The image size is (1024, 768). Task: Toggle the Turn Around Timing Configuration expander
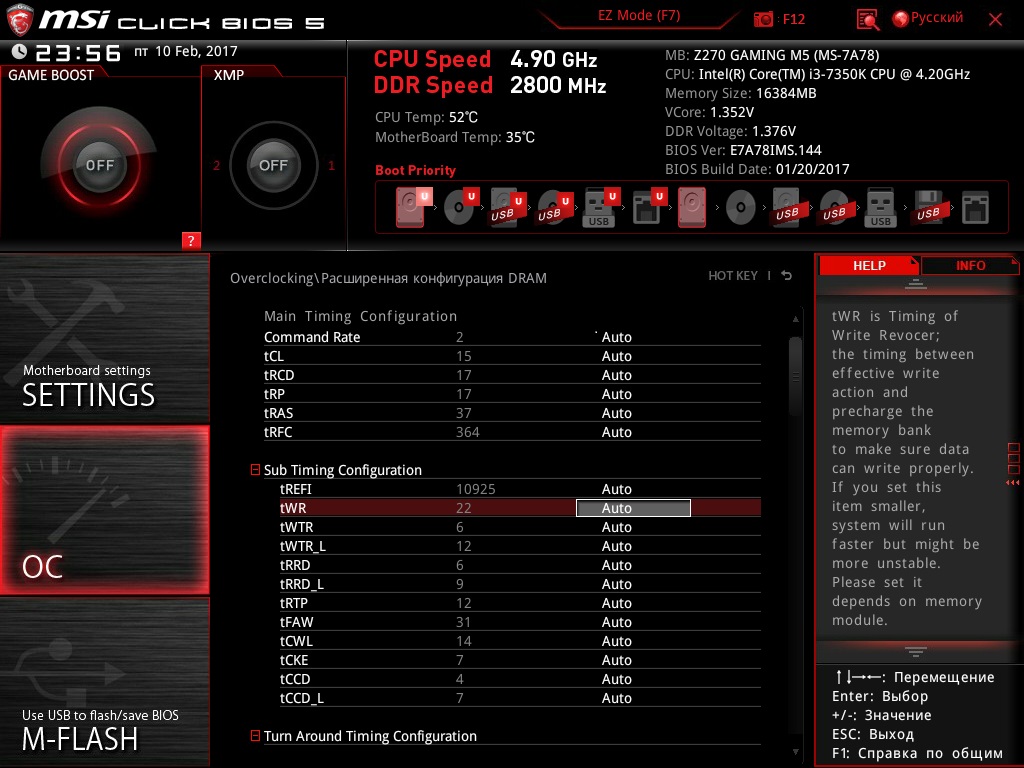[255, 736]
